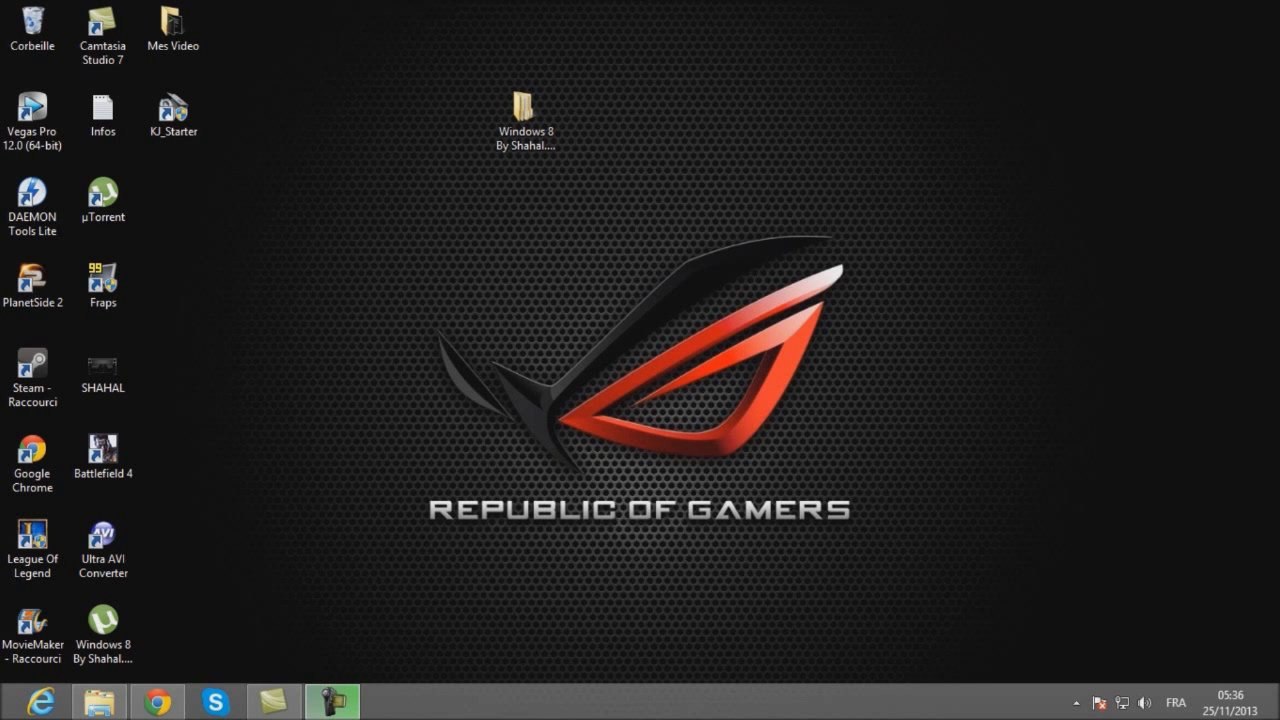Select the Windows 8 By Shahal torrent file
Viewport: 1280px width, 720px height.
103,635
